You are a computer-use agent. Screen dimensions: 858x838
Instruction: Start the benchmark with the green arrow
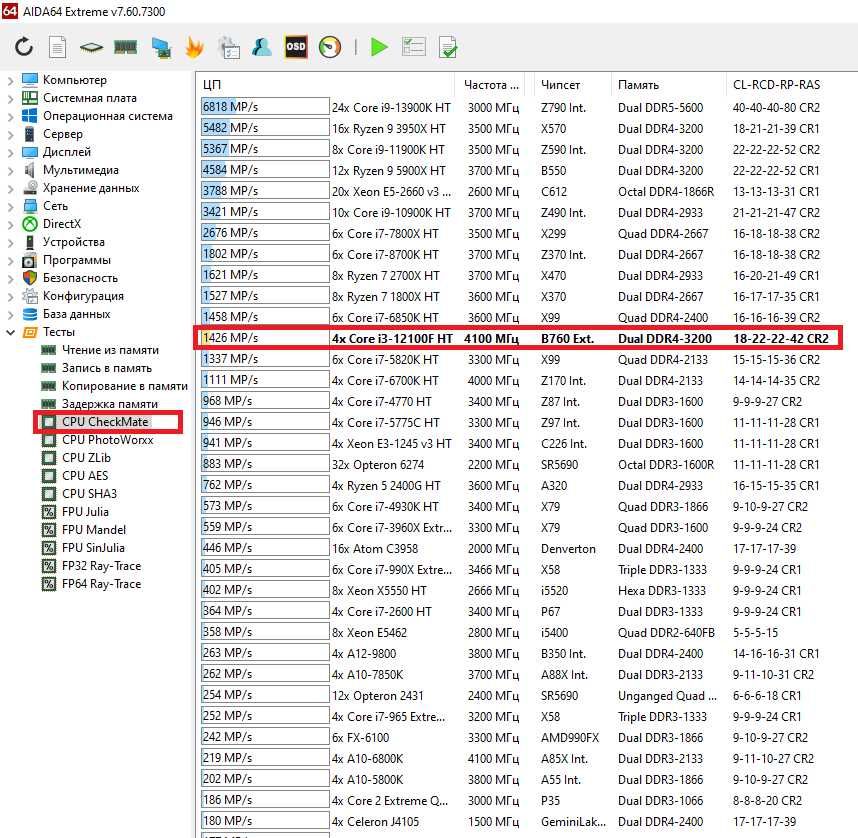click(379, 47)
